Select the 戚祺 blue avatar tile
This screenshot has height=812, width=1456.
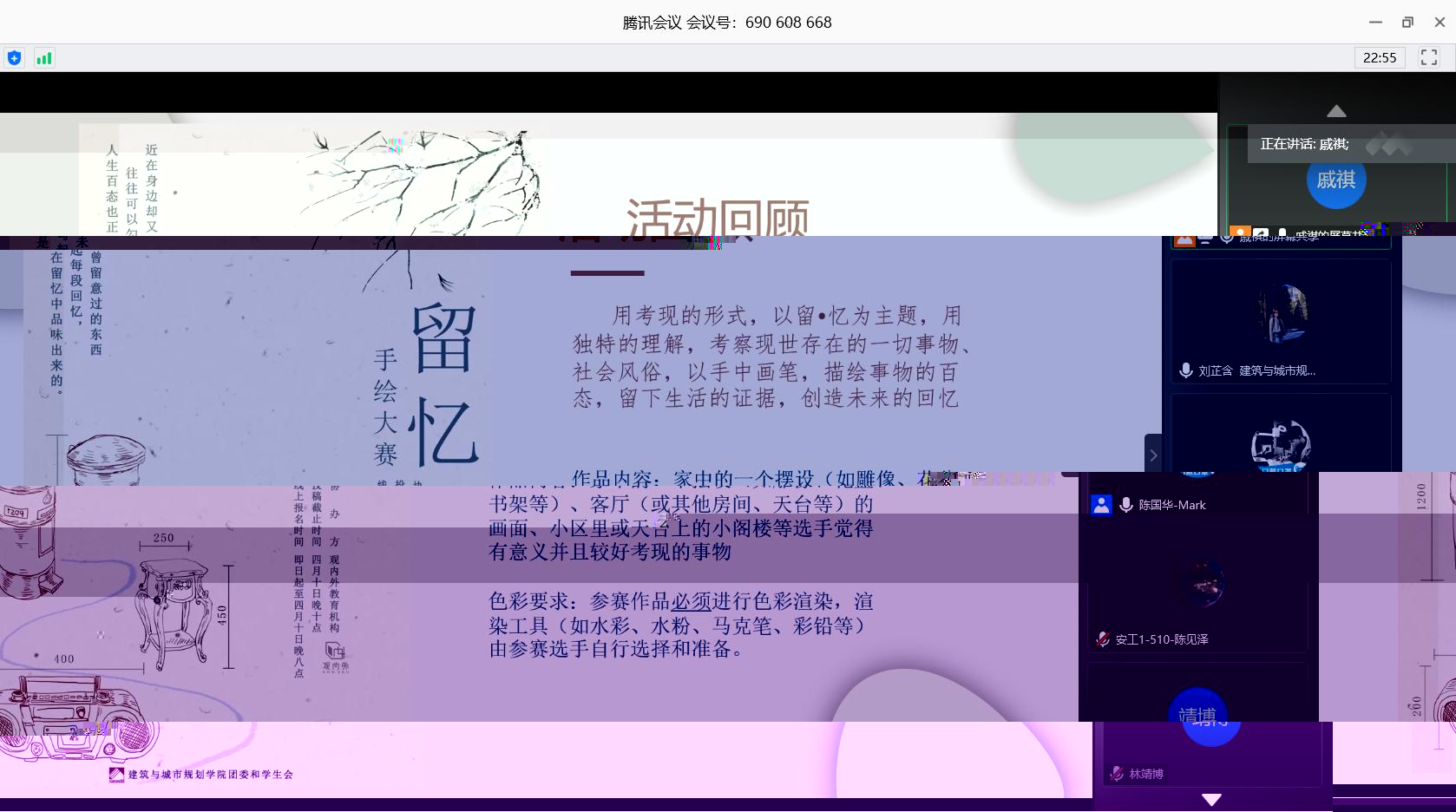(1336, 180)
